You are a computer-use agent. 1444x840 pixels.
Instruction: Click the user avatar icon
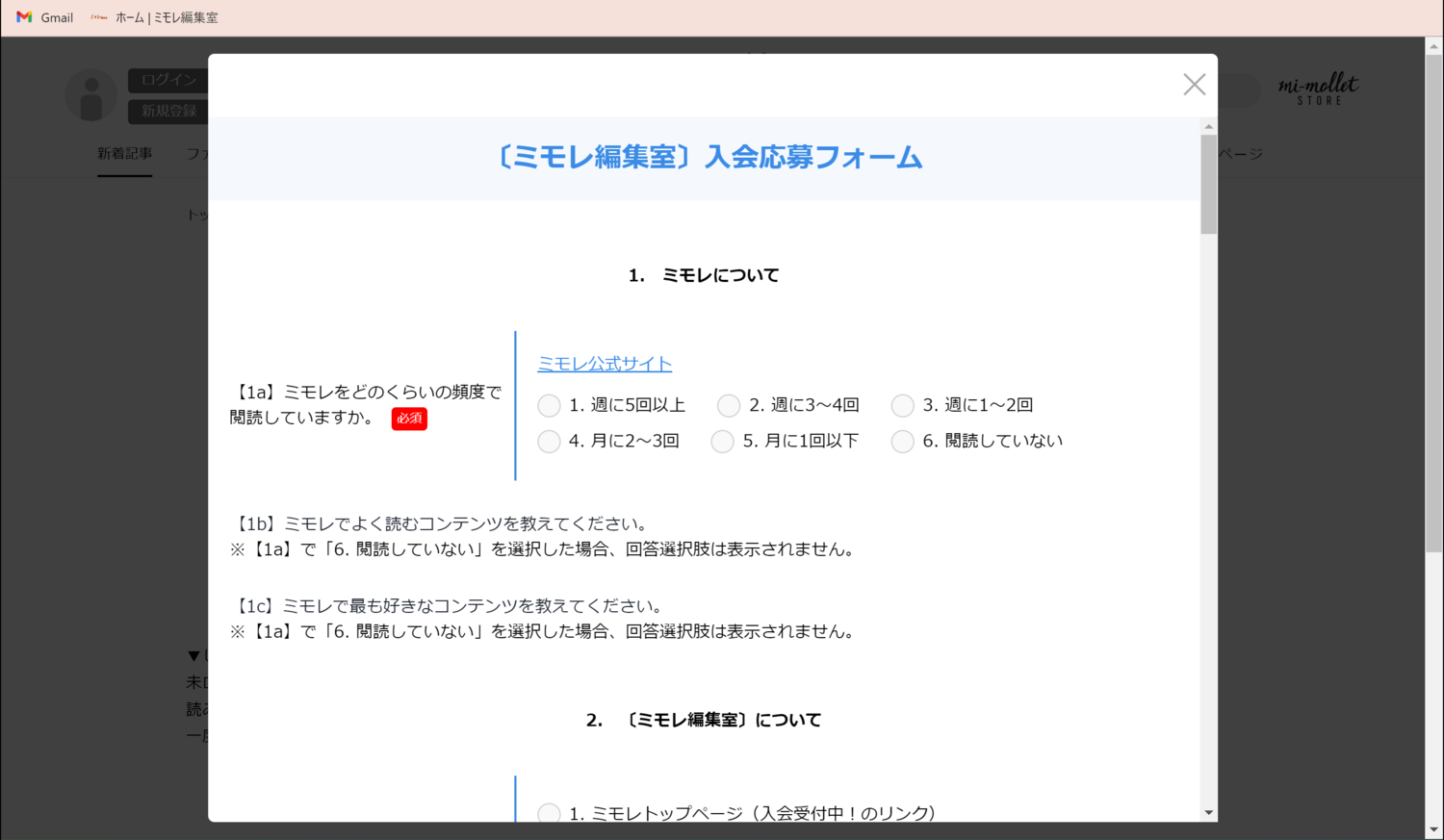click(x=91, y=95)
